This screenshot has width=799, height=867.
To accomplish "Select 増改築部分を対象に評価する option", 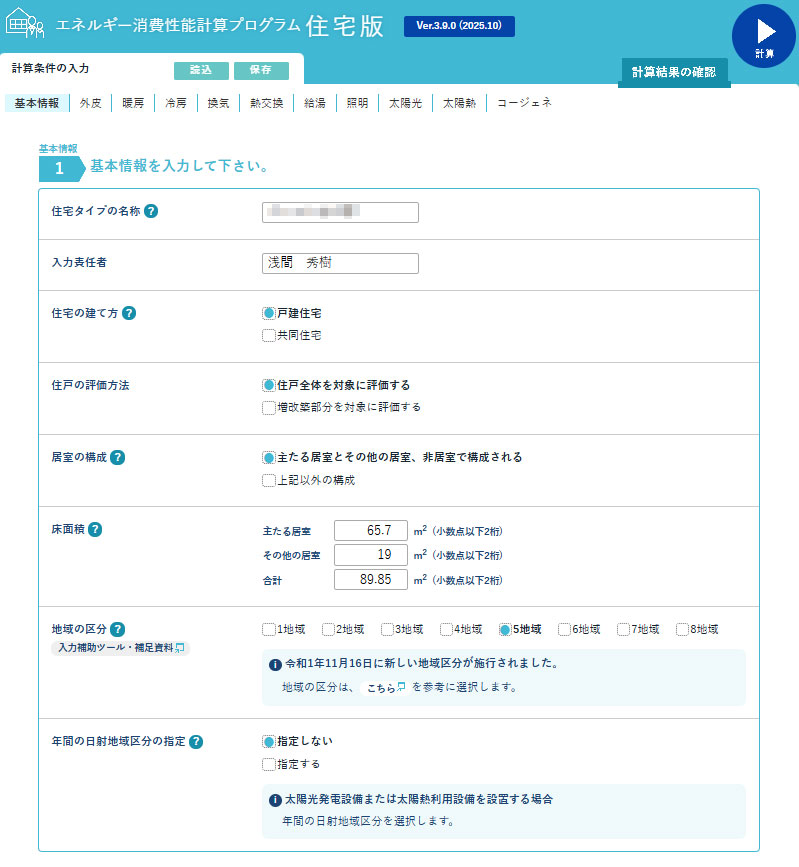I will (x=269, y=407).
